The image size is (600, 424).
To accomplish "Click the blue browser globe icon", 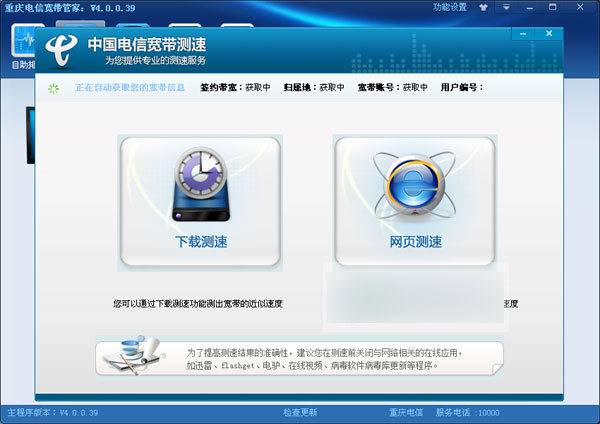I will point(415,186).
